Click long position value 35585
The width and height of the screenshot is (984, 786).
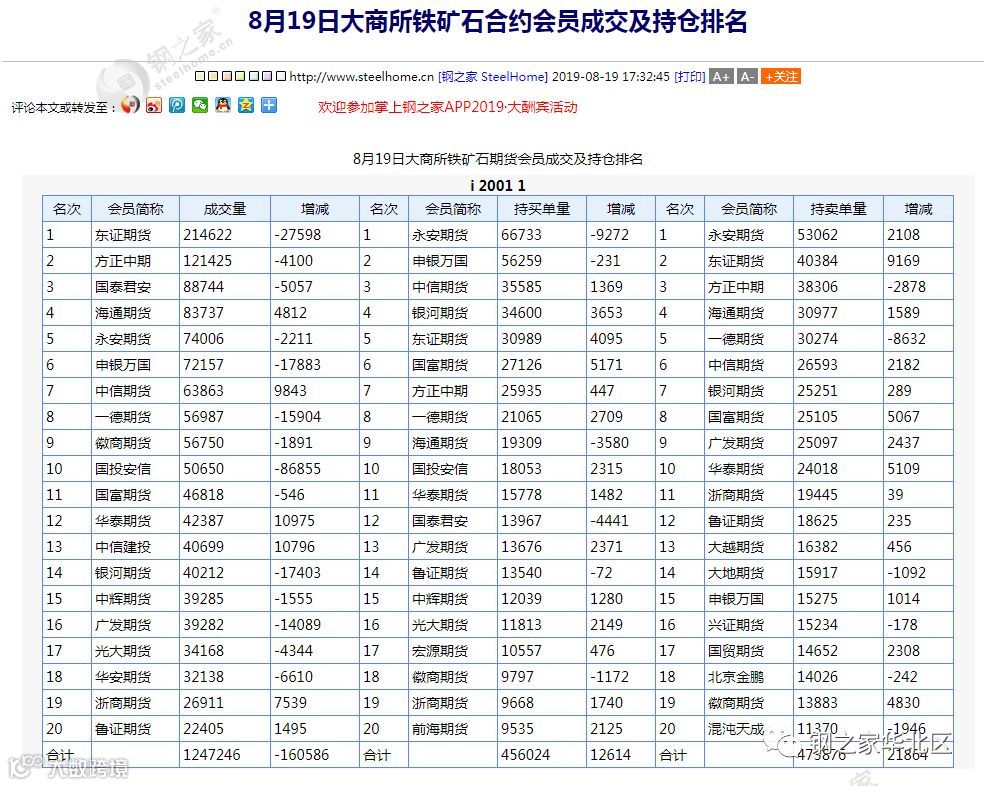[x=521, y=287]
